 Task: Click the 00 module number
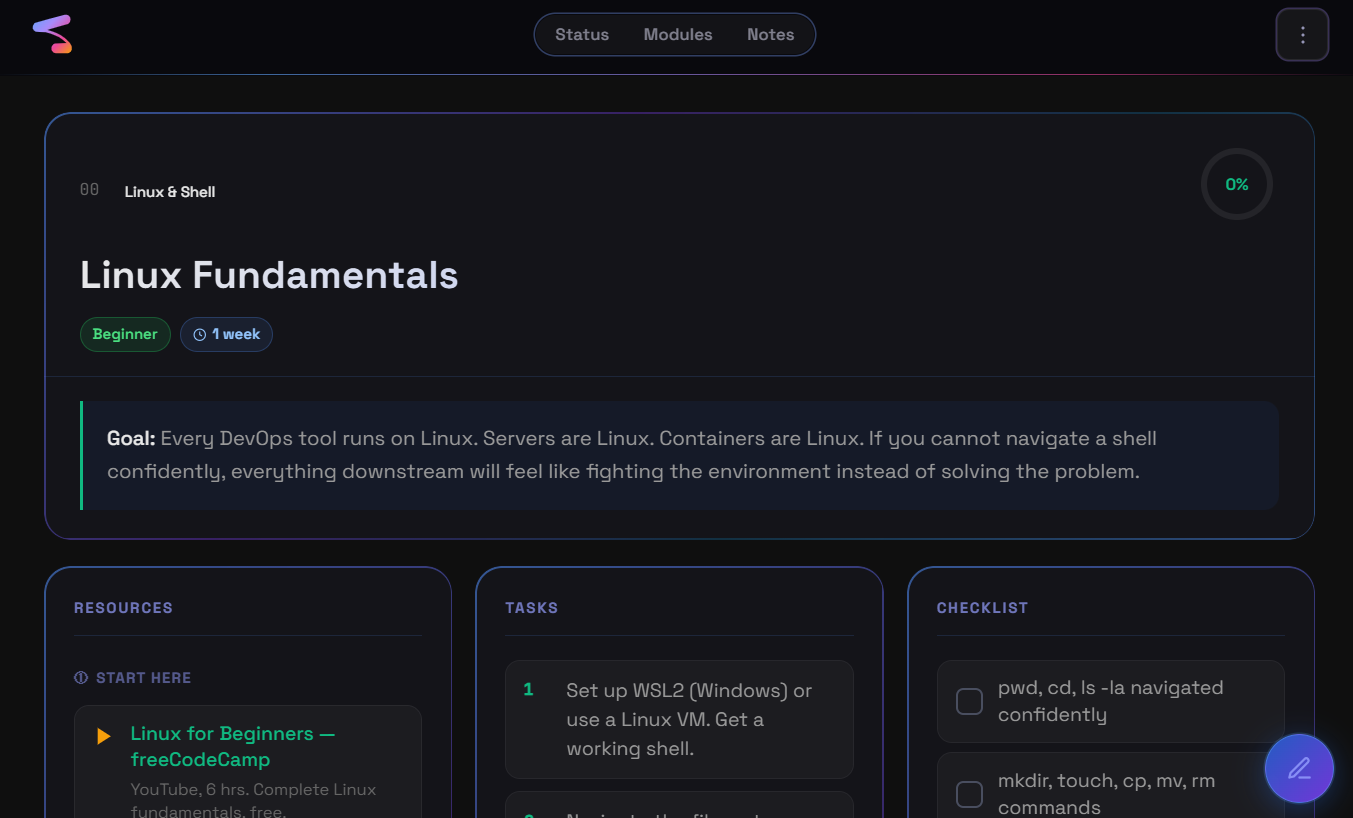89,190
